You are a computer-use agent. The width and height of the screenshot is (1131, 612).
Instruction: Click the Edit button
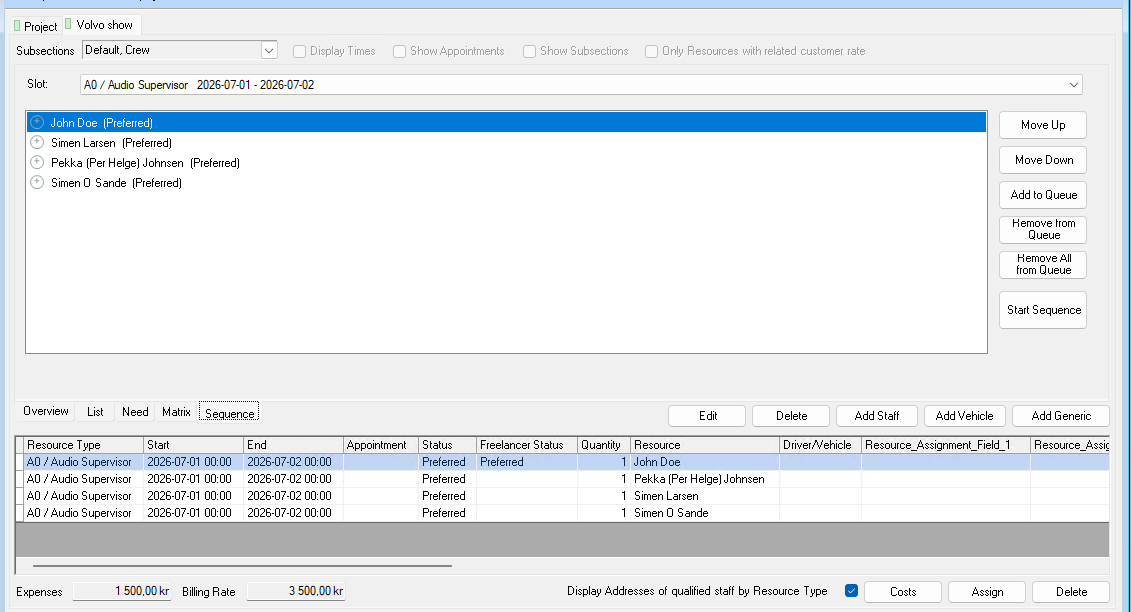(708, 416)
